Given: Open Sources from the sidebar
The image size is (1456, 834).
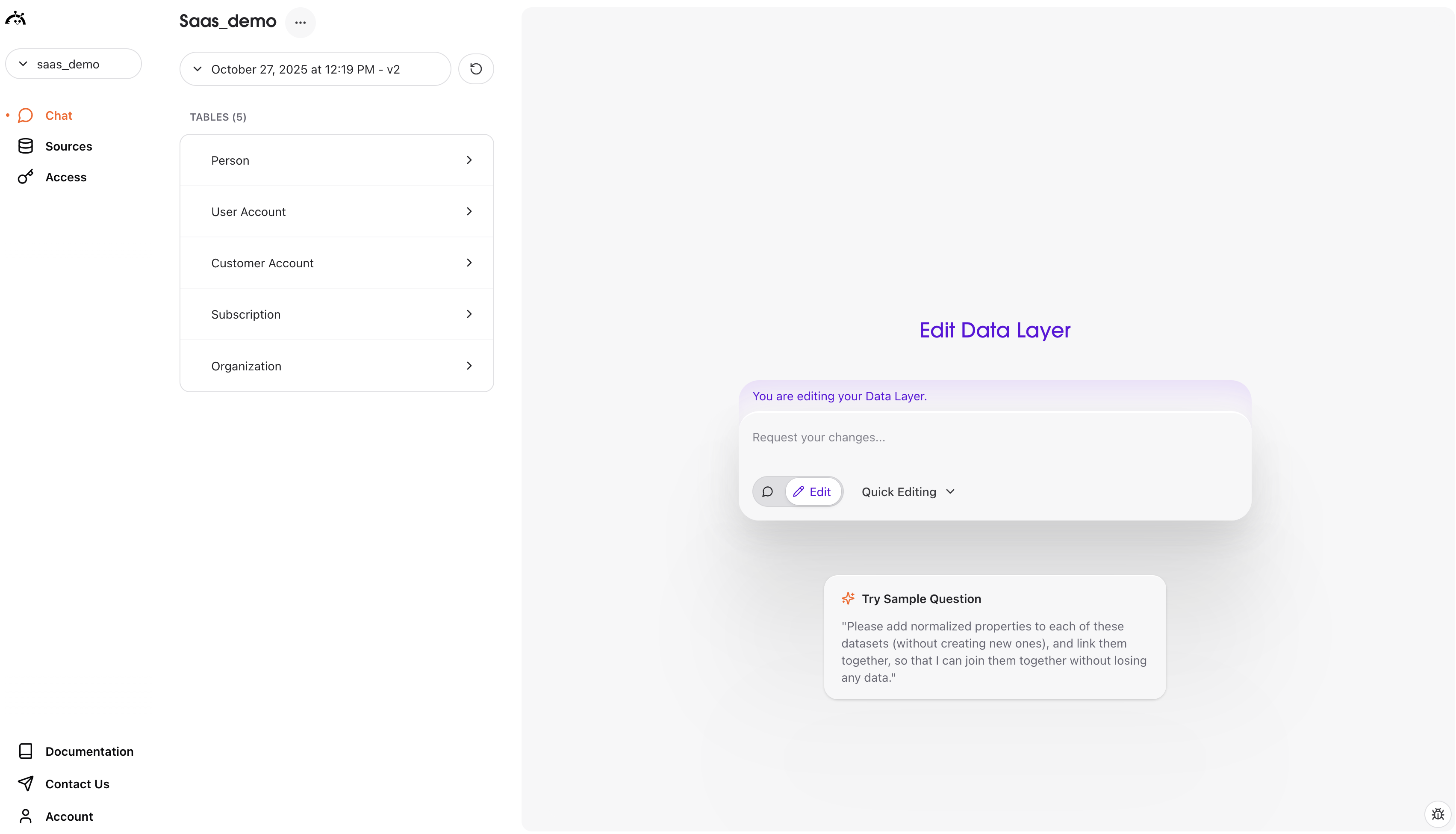Looking at the screenshot, I should pyautogui.click(x=68, y=146).
